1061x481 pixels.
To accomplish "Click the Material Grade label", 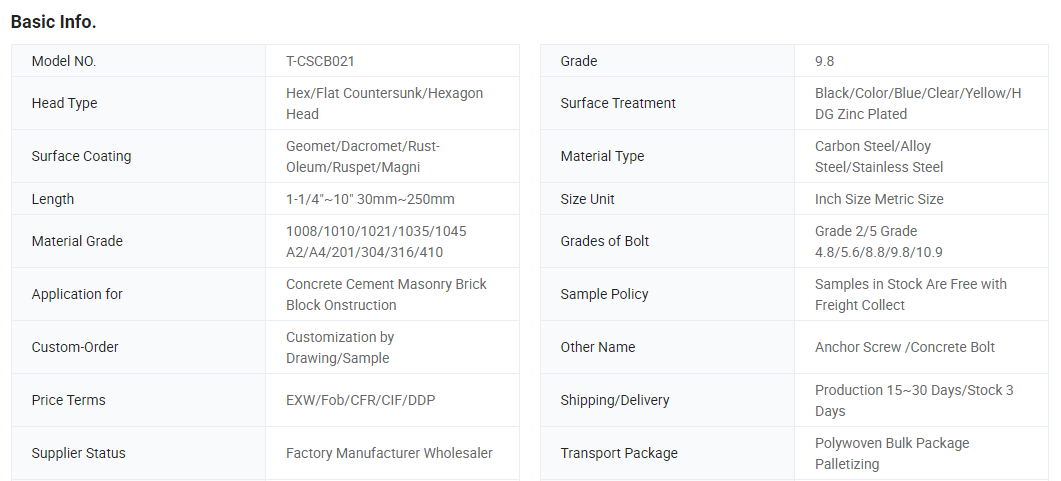I will click(x=77, y=241).
